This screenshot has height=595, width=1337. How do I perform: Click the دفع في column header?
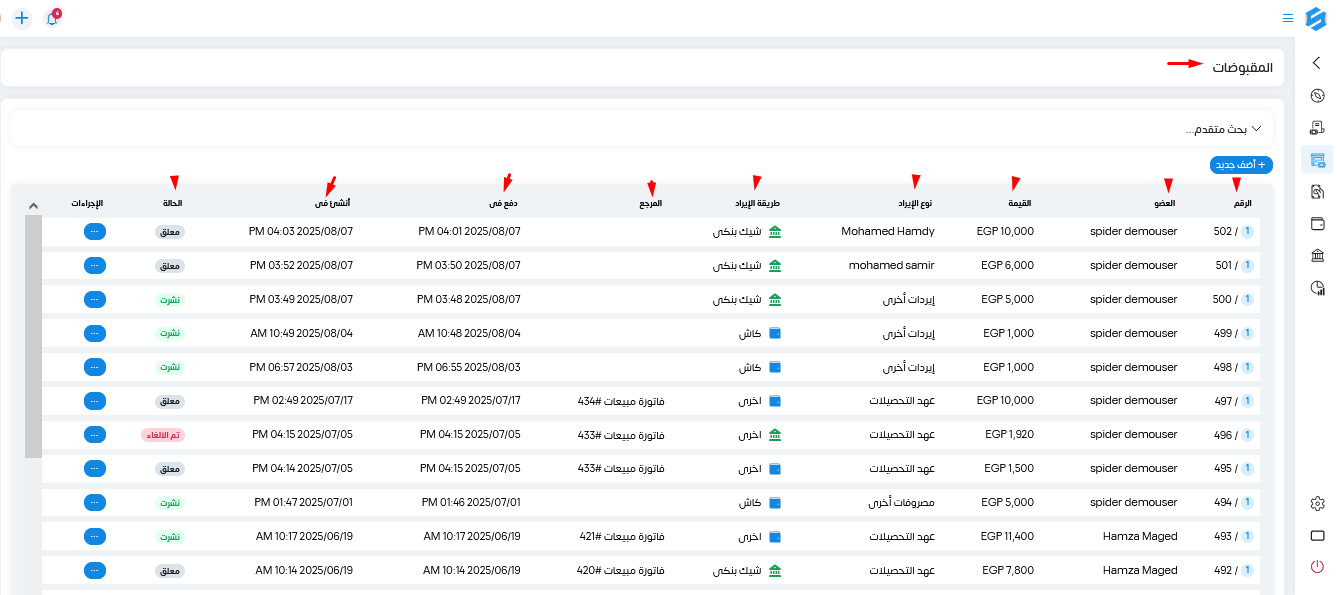tap(503, 203)
